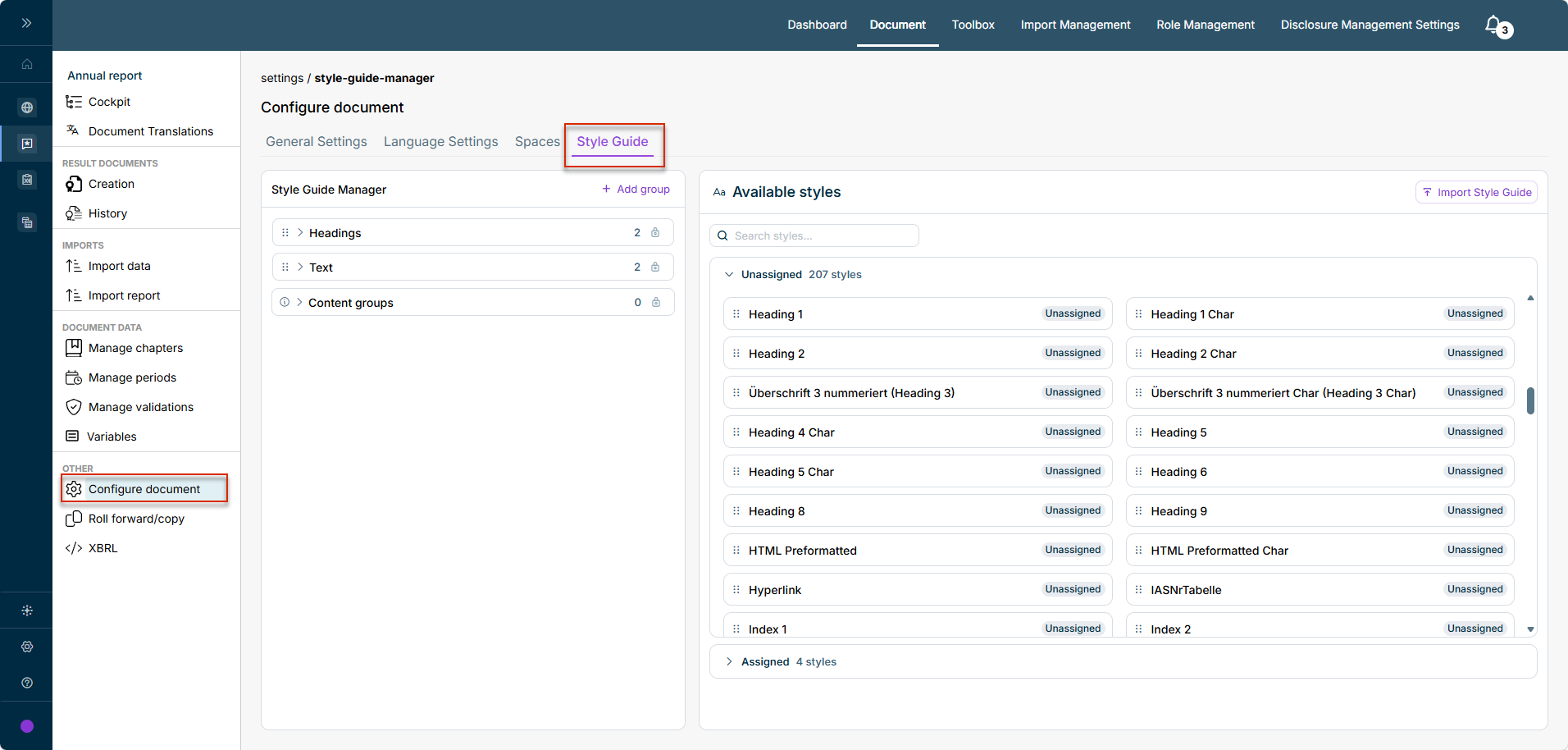Click the info icon beside Content groups
The height and width of the screenshot is (750, 1568).
[285, 302]
